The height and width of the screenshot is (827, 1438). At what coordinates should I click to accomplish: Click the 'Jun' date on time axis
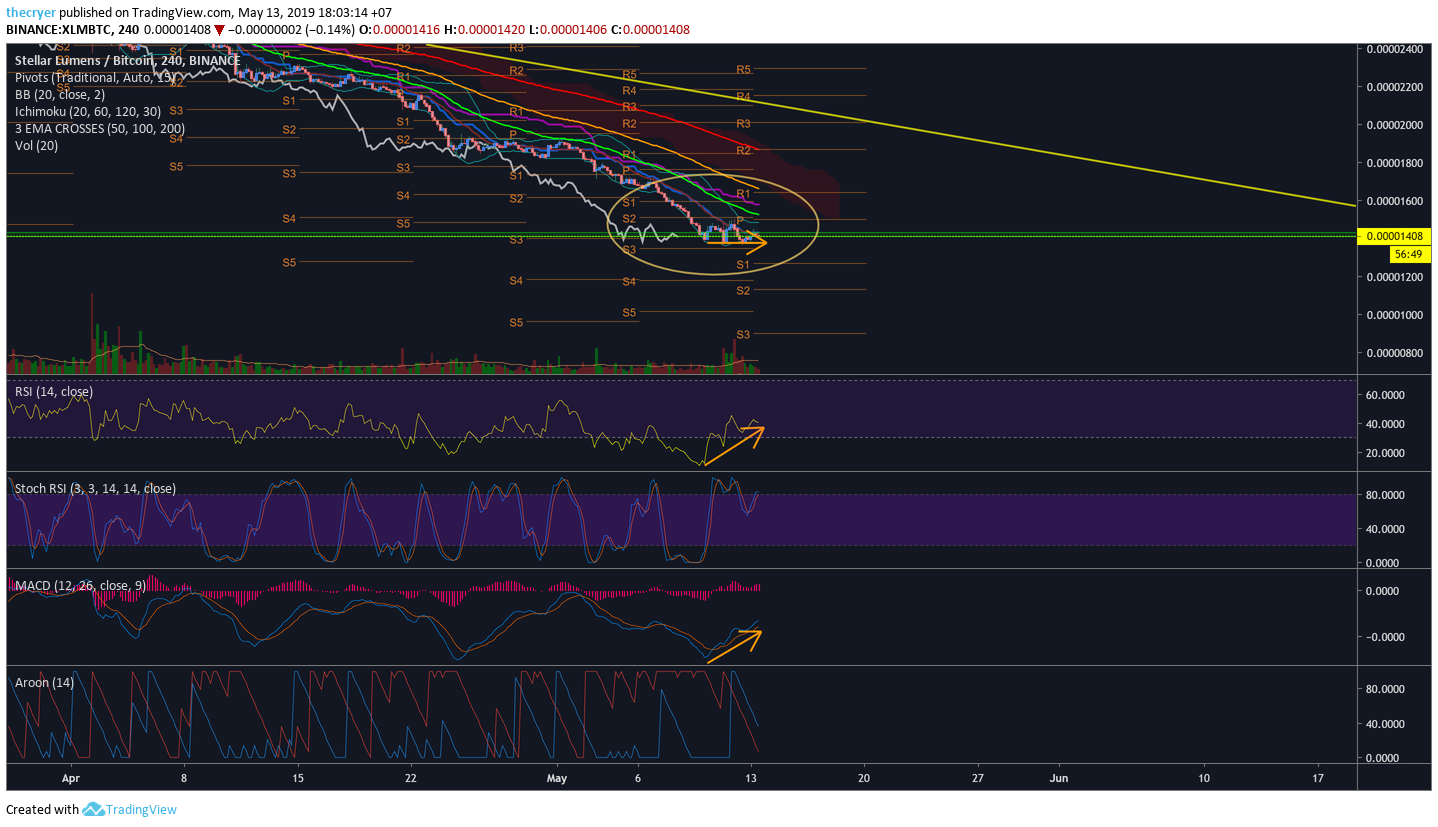point(1059,777)
